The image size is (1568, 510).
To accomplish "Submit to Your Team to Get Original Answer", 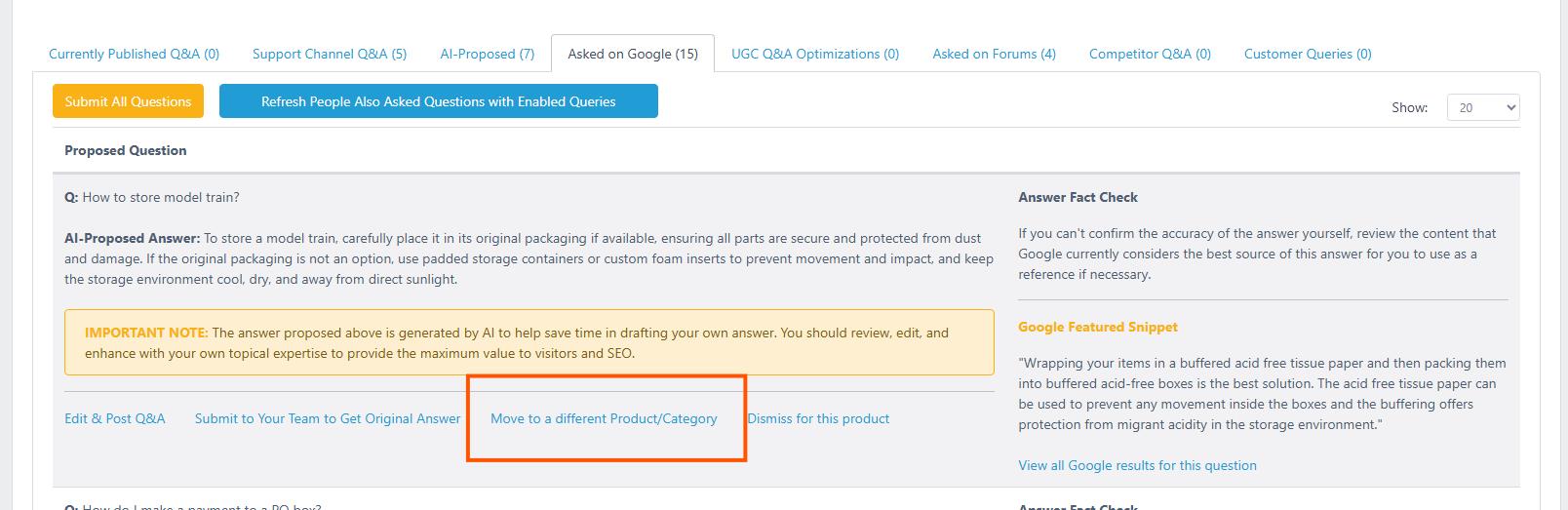I will pos(328,418).
